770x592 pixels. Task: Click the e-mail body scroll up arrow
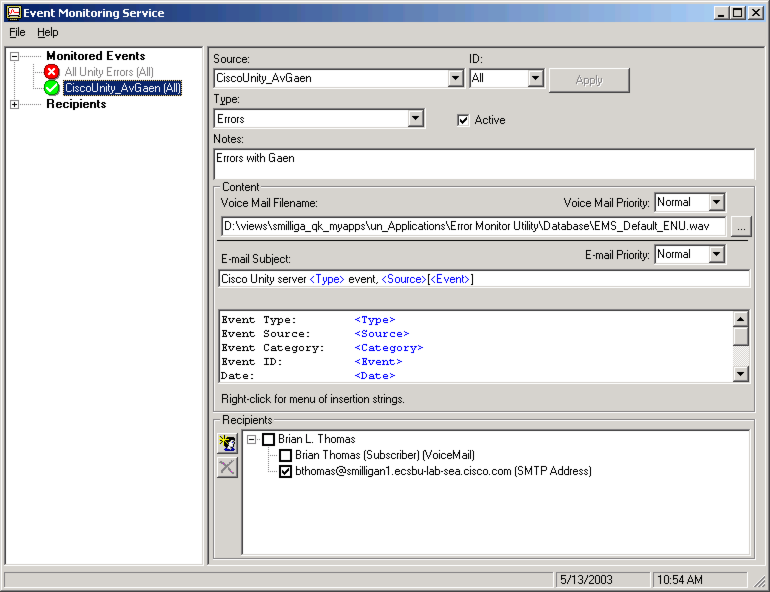pyautogui.click(x=741, y=320)
